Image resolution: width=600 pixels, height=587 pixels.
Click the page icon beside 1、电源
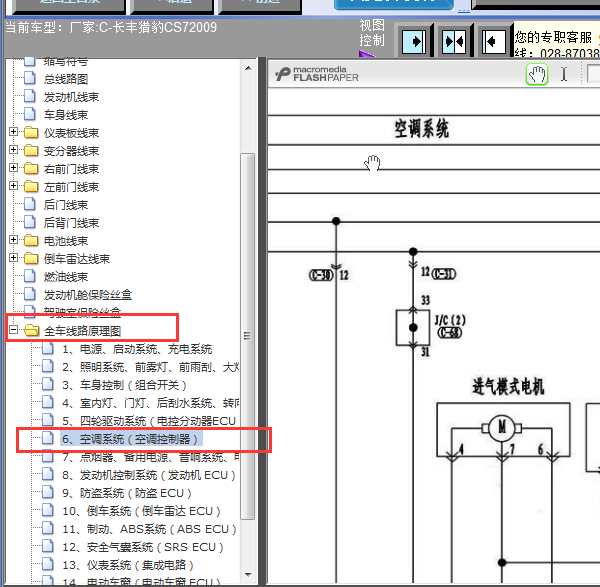click(x=48, y=348)
